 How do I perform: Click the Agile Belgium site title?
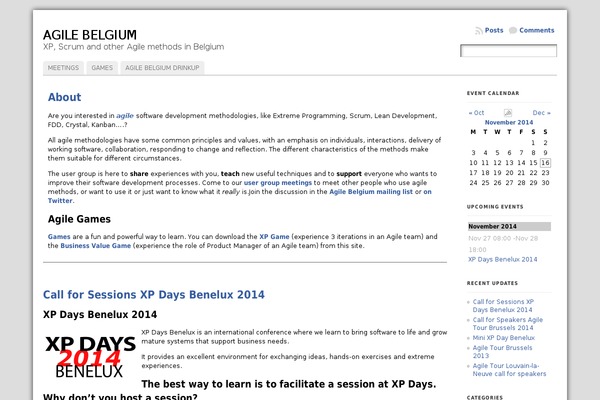point(90,35)
